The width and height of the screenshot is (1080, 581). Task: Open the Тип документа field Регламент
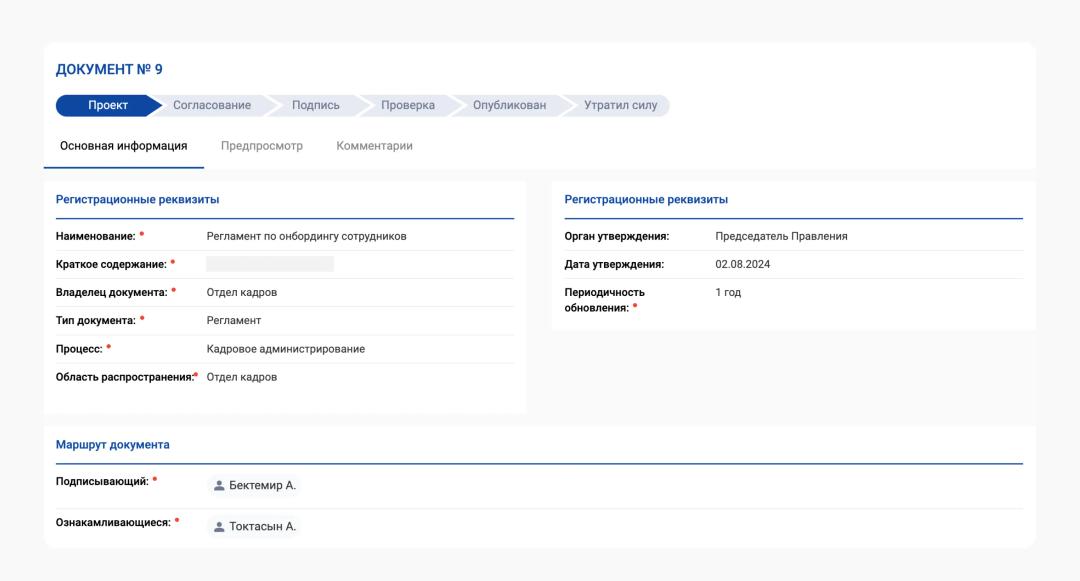coord(233,320)
